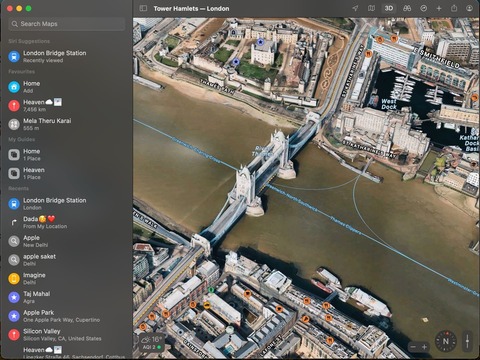Viewport: 480px width, 360px height.
Task: Add Home address in Favourites
Action: pyautogui.click(x=67, y=87)
